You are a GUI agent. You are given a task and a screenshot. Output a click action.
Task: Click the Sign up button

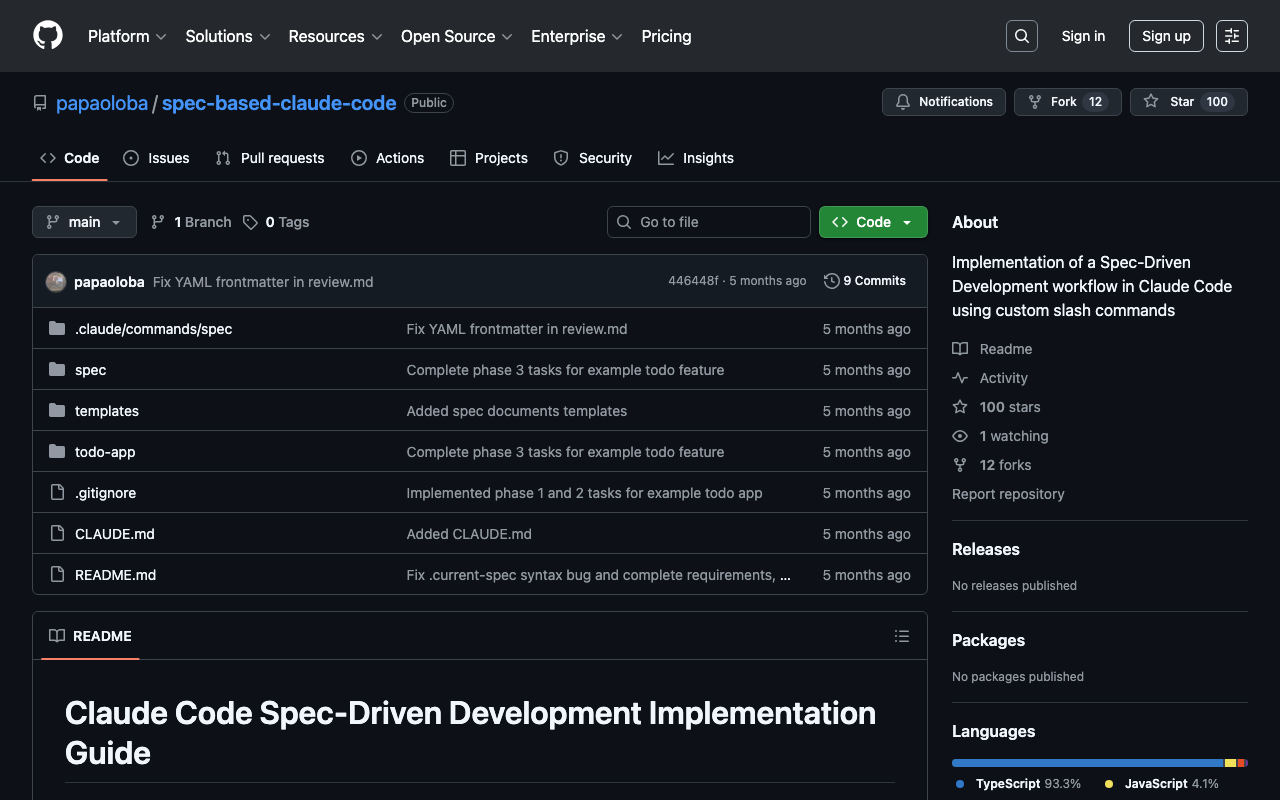(1165, 36)
